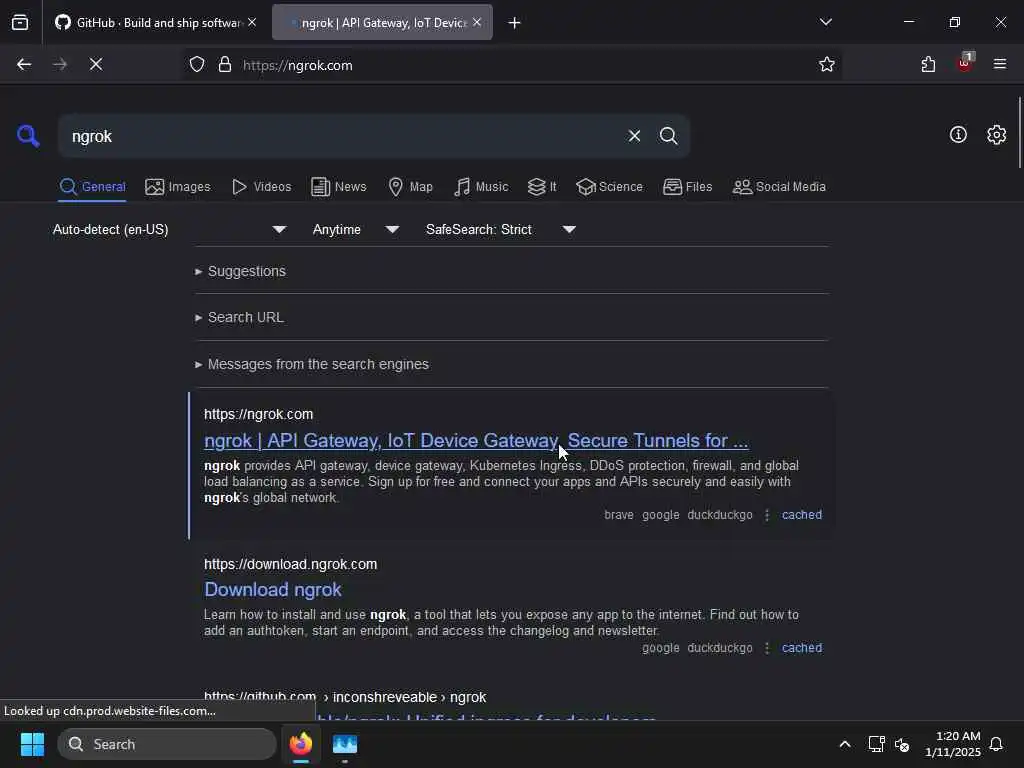Clear the ngrok search query
Viewport: 1024px width, 768px height.
pos(634,136)
